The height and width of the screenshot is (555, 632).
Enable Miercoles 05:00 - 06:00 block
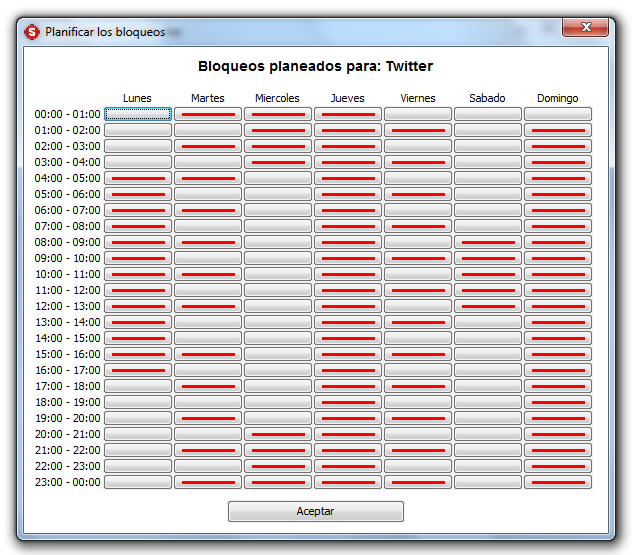(278, 194)
